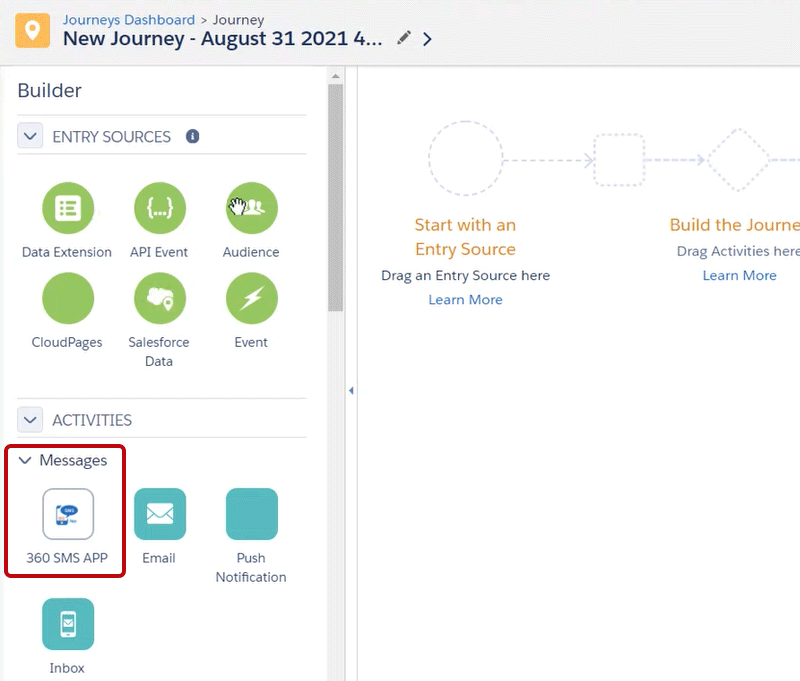Viewport: 800px width, 681px height.
Task: Pick the Event lightning bolt icon
Action: click(251, 299)
